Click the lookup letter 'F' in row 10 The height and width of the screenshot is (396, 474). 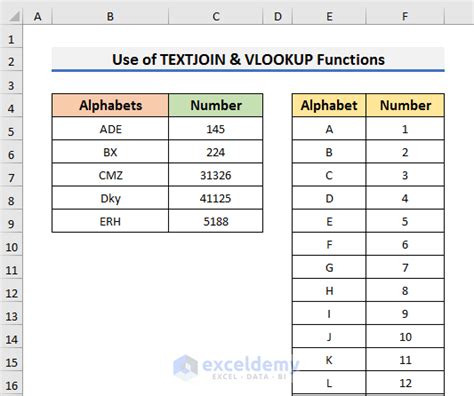[329, 244]
